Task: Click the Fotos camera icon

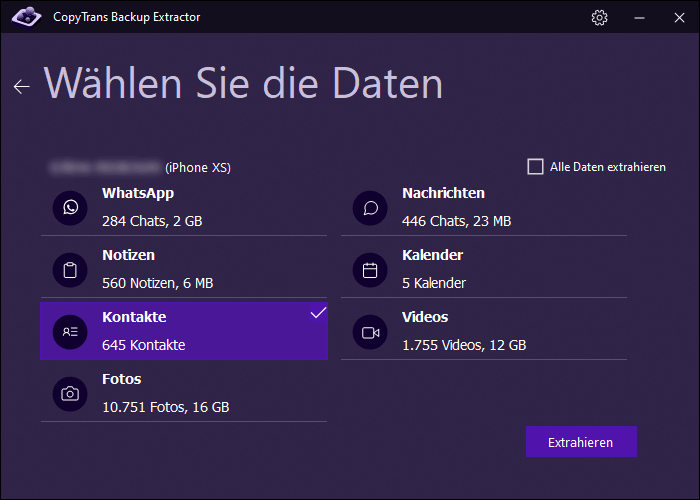Action: click(70, 394)
